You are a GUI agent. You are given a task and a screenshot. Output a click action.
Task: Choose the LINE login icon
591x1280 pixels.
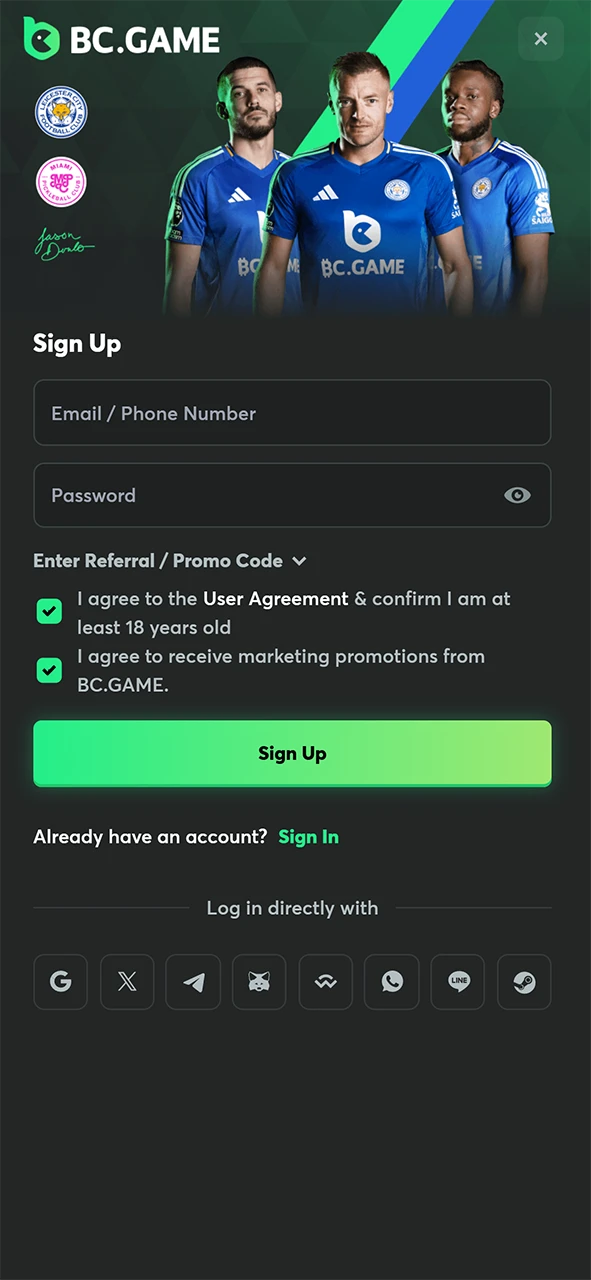pos(457,982)
